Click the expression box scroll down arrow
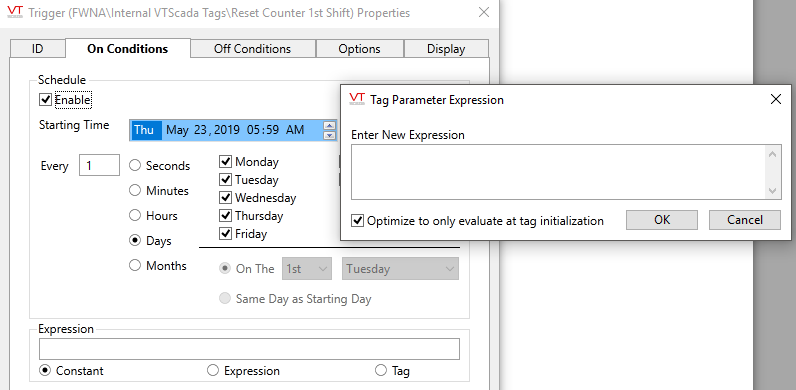 coord(772,191)
